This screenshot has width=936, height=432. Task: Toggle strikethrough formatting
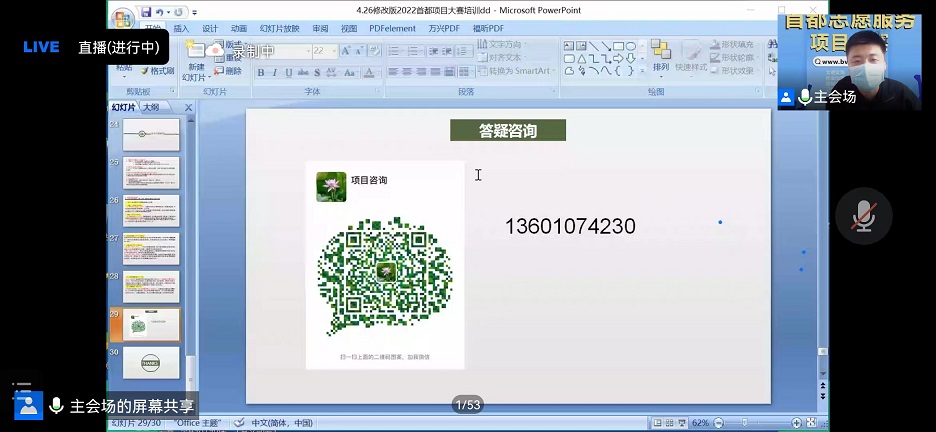(x=303, y=72)
